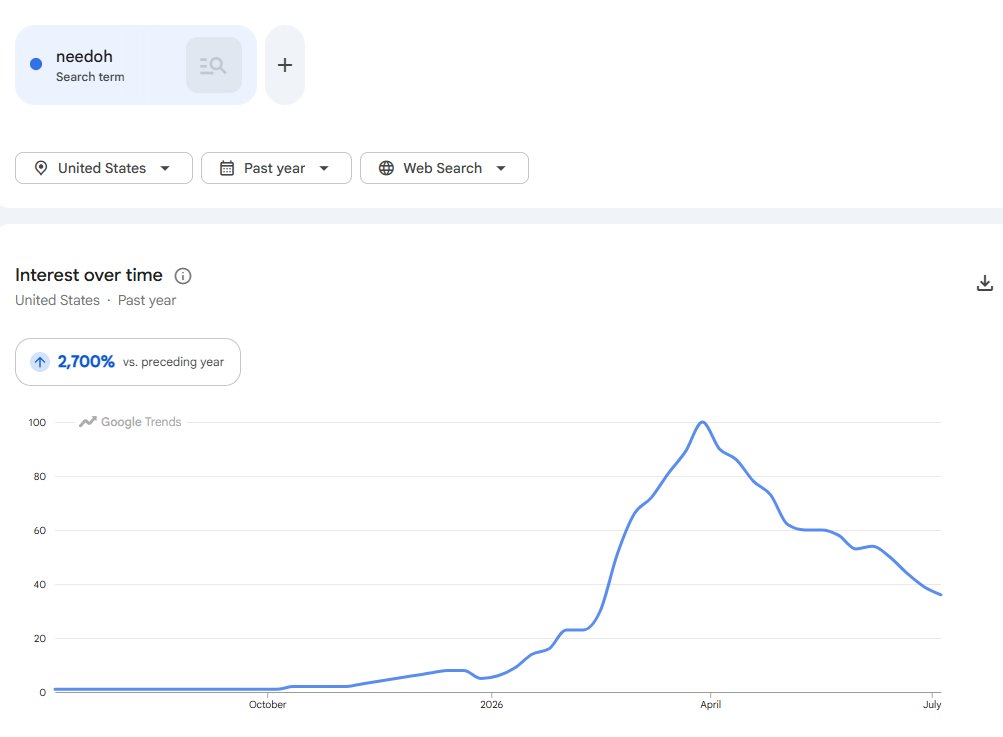
Task: Click the July axis label
Action: coord(932,704)
